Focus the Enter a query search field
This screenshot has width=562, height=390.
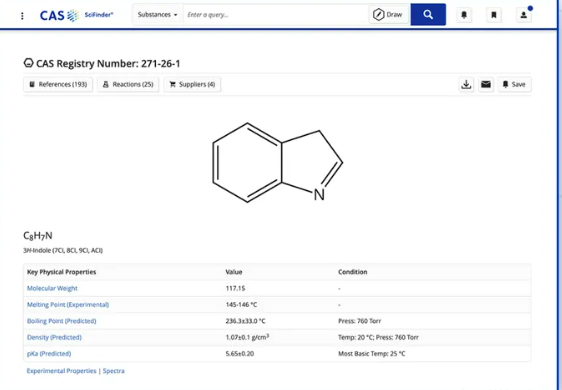276,15
